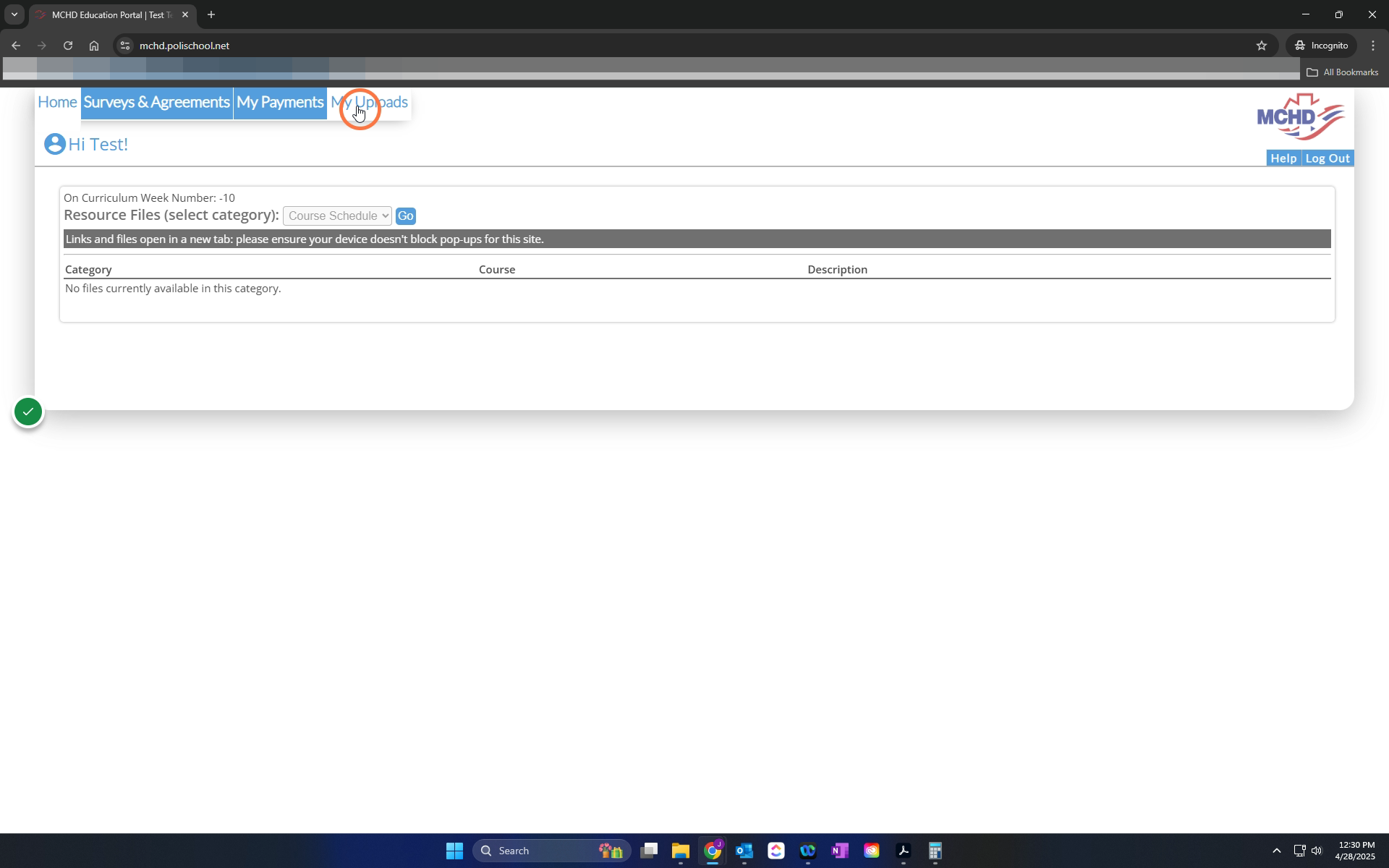Open Adobe Acrobat from taskbar
Viewport: 1389px width, 868px height.
(x=904, y=851)
